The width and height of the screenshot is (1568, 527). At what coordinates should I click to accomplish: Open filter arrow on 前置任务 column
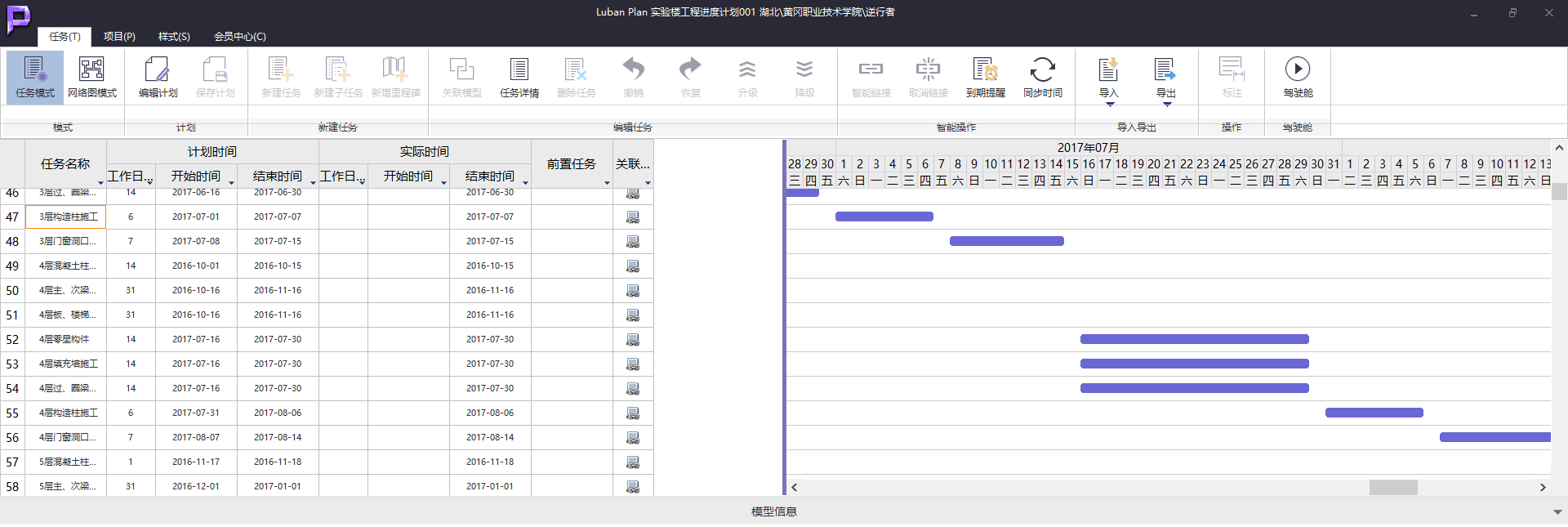point(607,183)
